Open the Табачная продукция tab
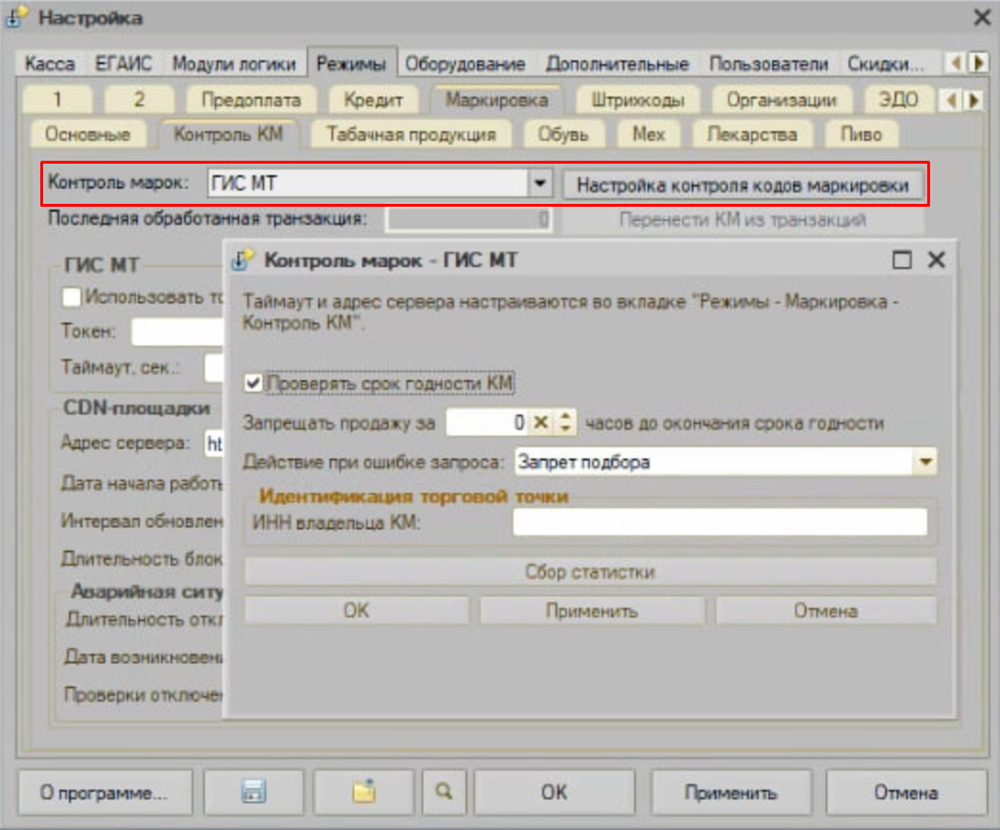Screen dimensions: 1000x830 (x=410, y=134)
